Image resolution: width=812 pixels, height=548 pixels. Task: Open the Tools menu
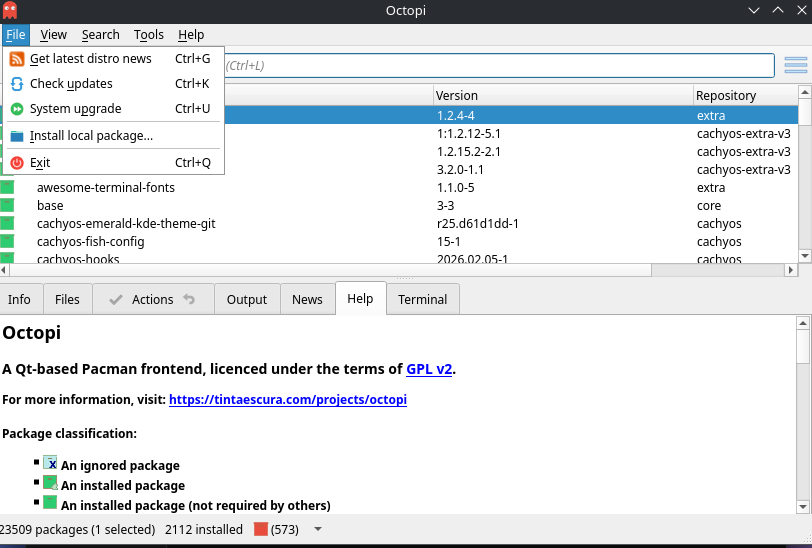[x=149, y=35]
